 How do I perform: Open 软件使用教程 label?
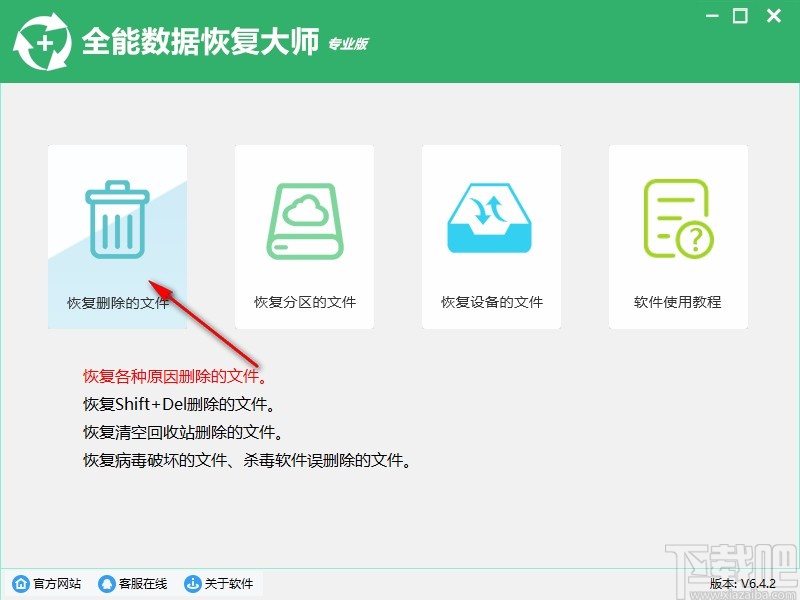[678, 302]
